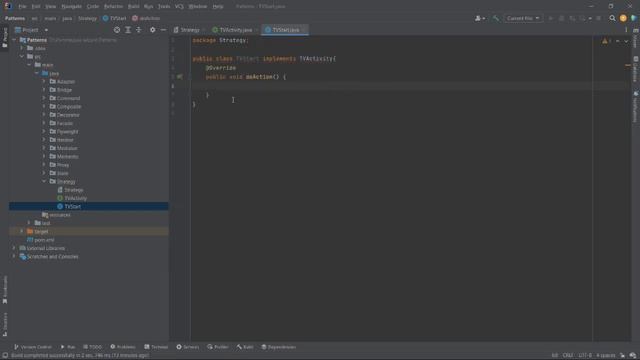640x360 pixels.
Task: Expand the Composite package folder
Action: [44, 107]
